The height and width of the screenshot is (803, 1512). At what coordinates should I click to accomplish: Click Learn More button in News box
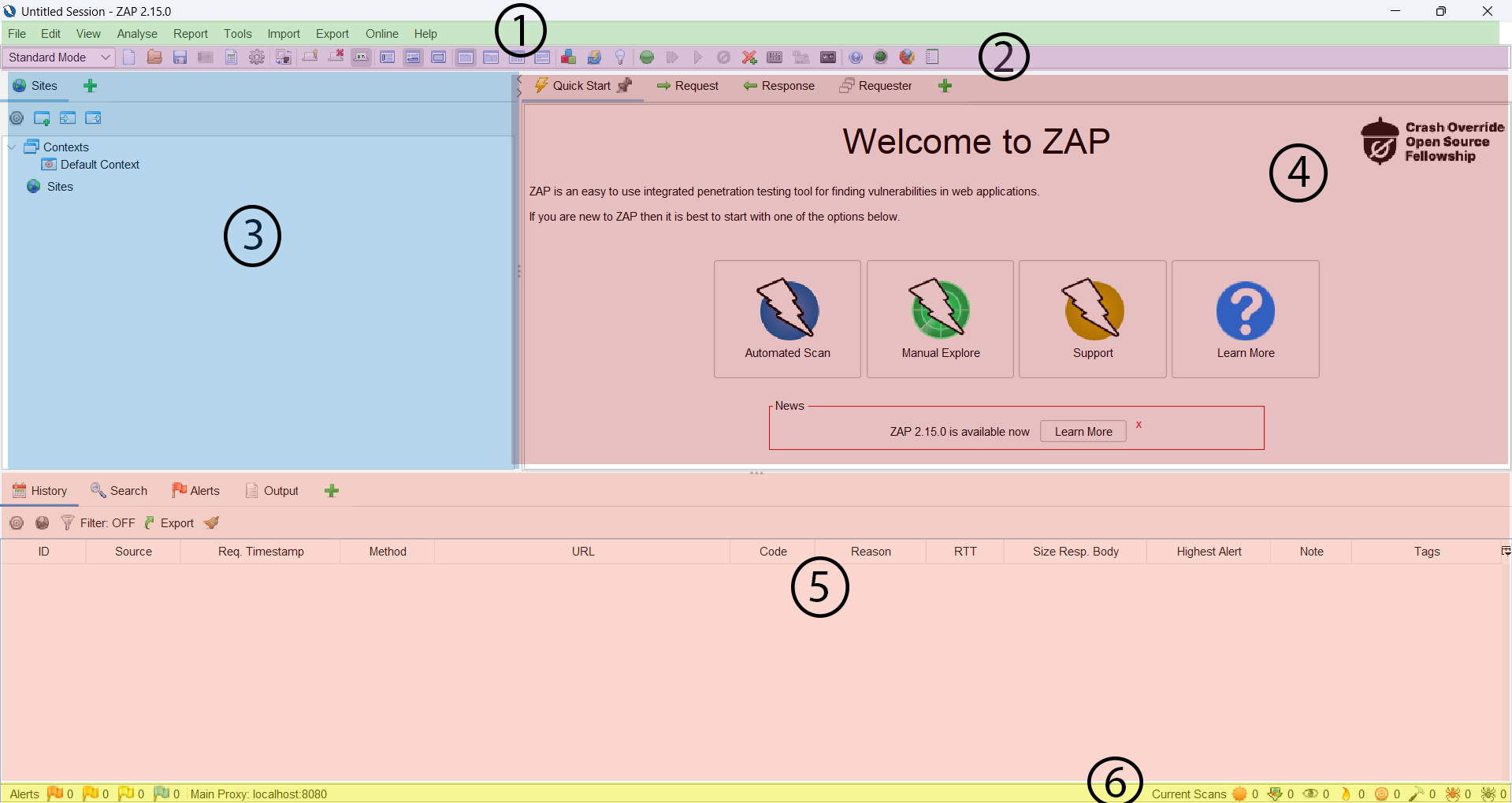(x=1083, y=432)
